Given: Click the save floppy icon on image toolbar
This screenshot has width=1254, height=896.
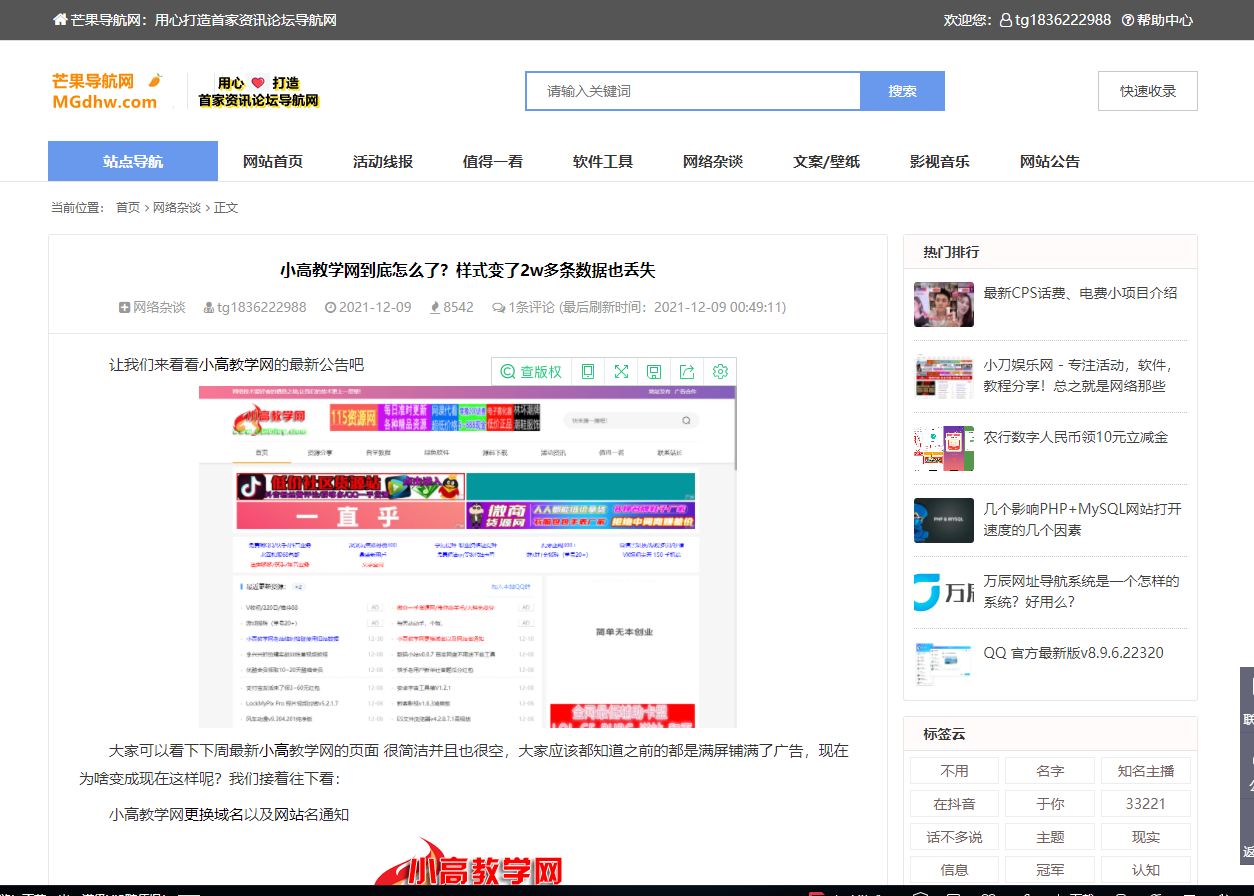Looking at the screenshot, I should click(x=654, y=372).
